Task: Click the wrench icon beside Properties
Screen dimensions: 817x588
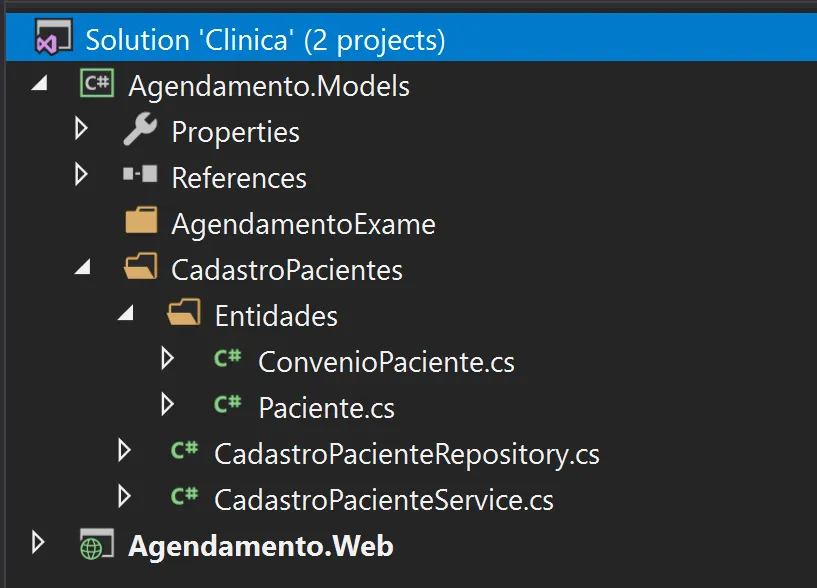Action: 140,130
